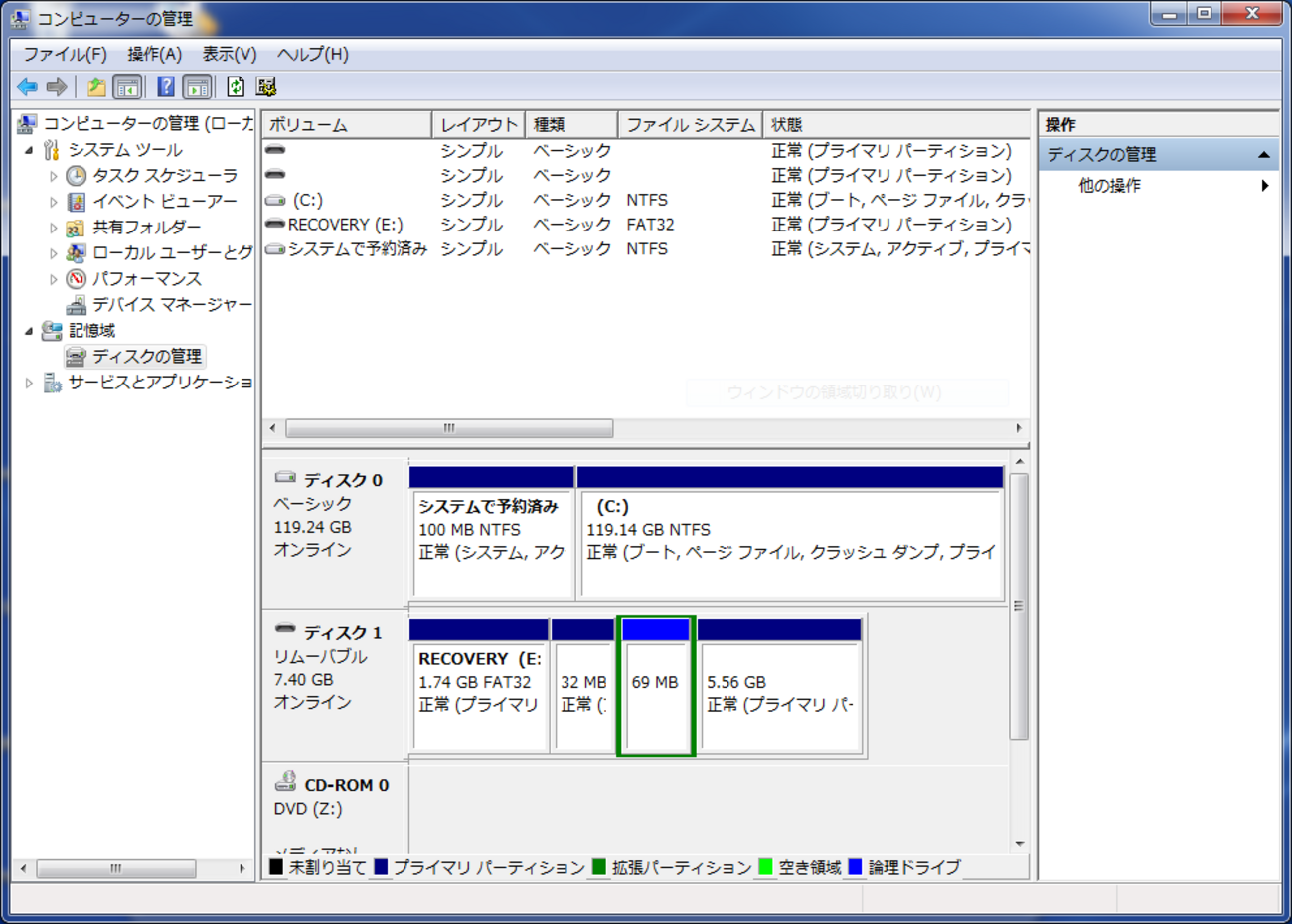1292x924 pixels.
Task: Click the 共有フォルダー icon
Action: coord(77,228)
